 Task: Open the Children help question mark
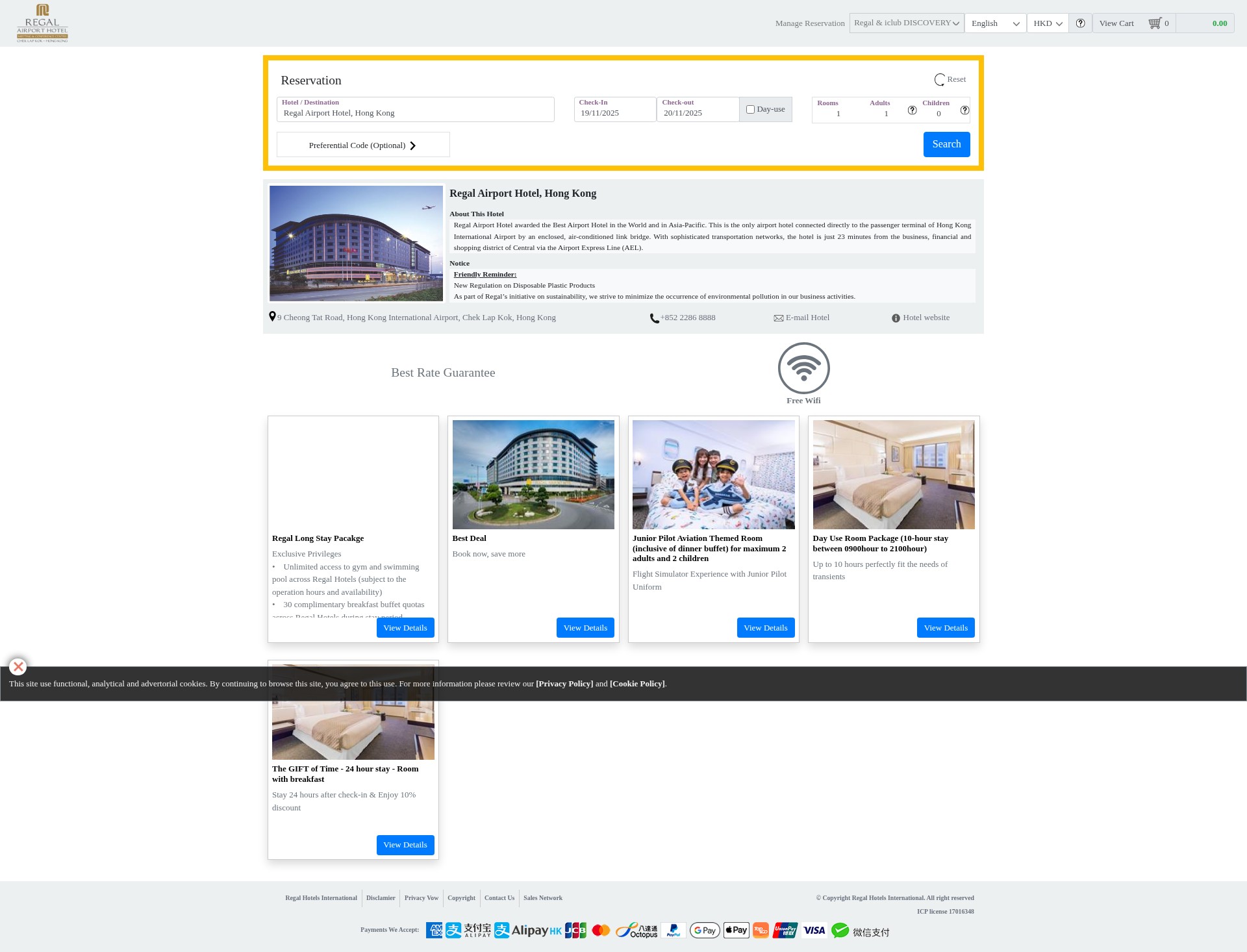pos(964,110)
